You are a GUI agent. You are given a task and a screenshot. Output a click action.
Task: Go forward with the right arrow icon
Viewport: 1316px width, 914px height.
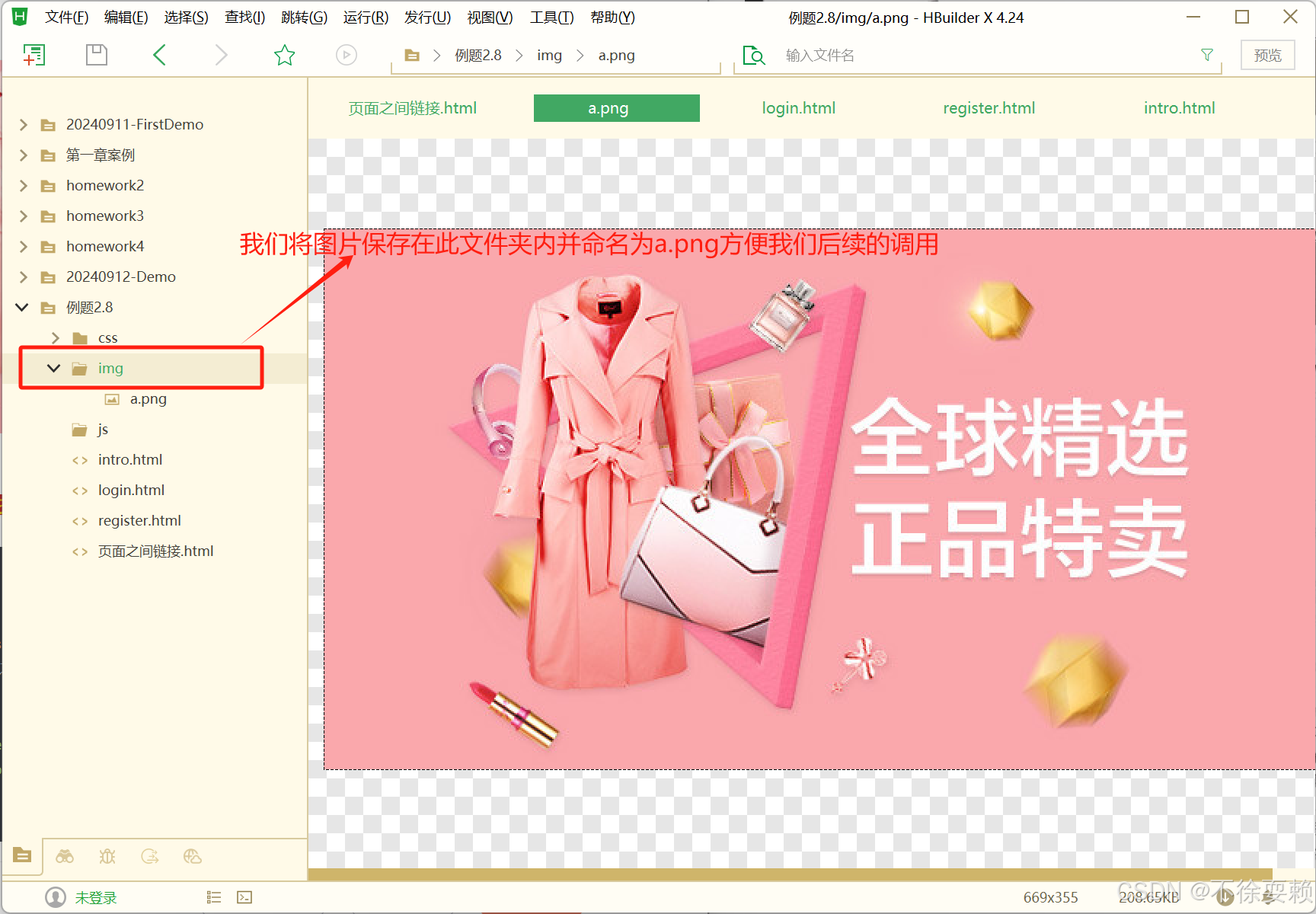[x=221, y=55]
